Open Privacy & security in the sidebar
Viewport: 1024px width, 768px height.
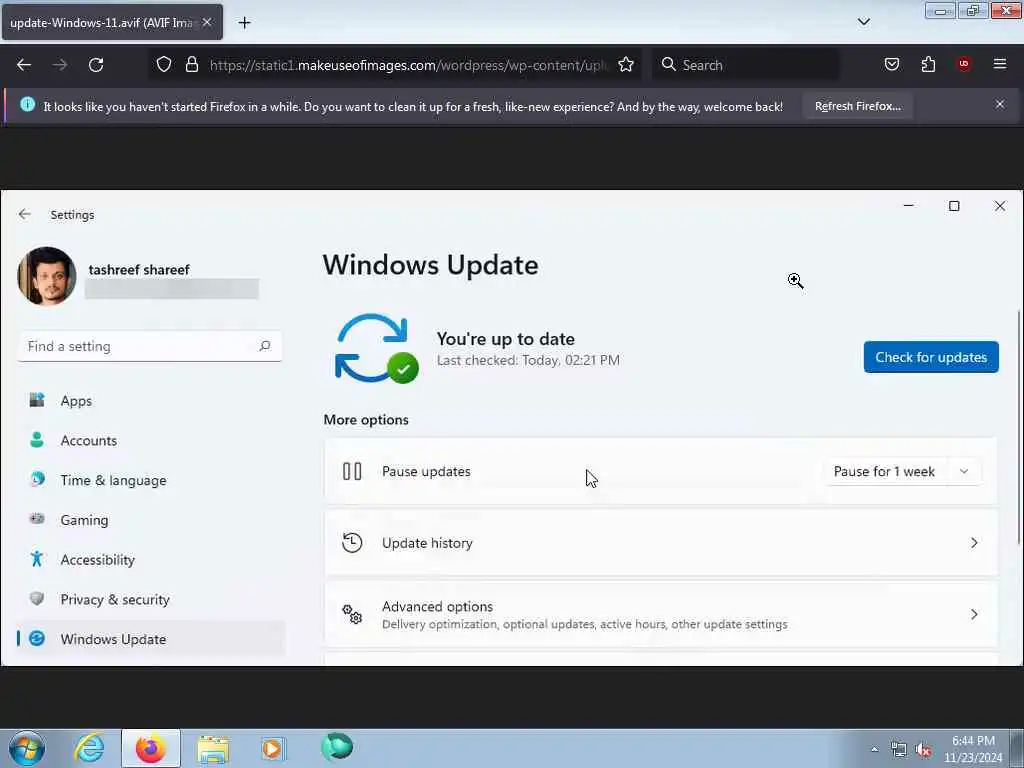pos(150,600)
